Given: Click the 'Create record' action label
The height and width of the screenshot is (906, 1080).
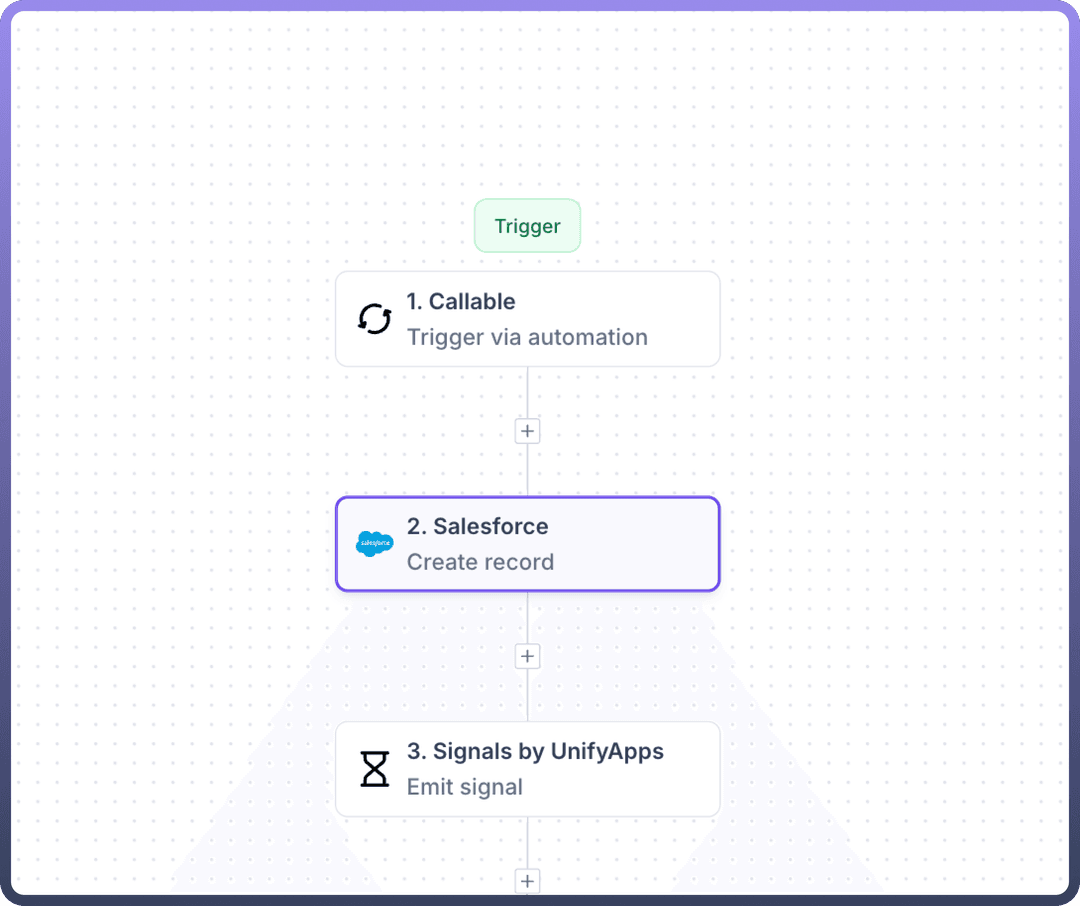Looking at the screenshot, I should point(480,562).
